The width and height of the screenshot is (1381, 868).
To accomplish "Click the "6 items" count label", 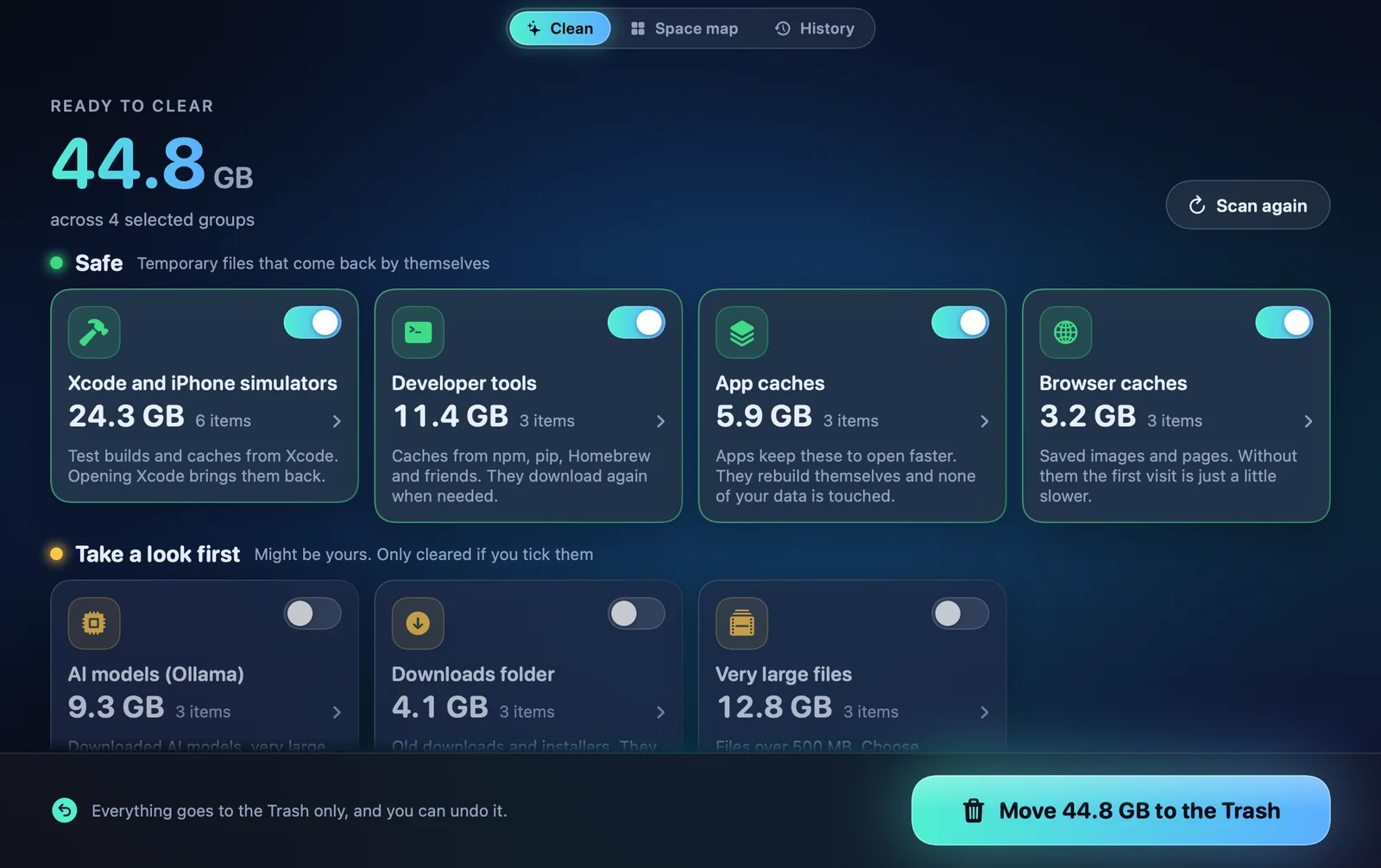I will (223, 421).
